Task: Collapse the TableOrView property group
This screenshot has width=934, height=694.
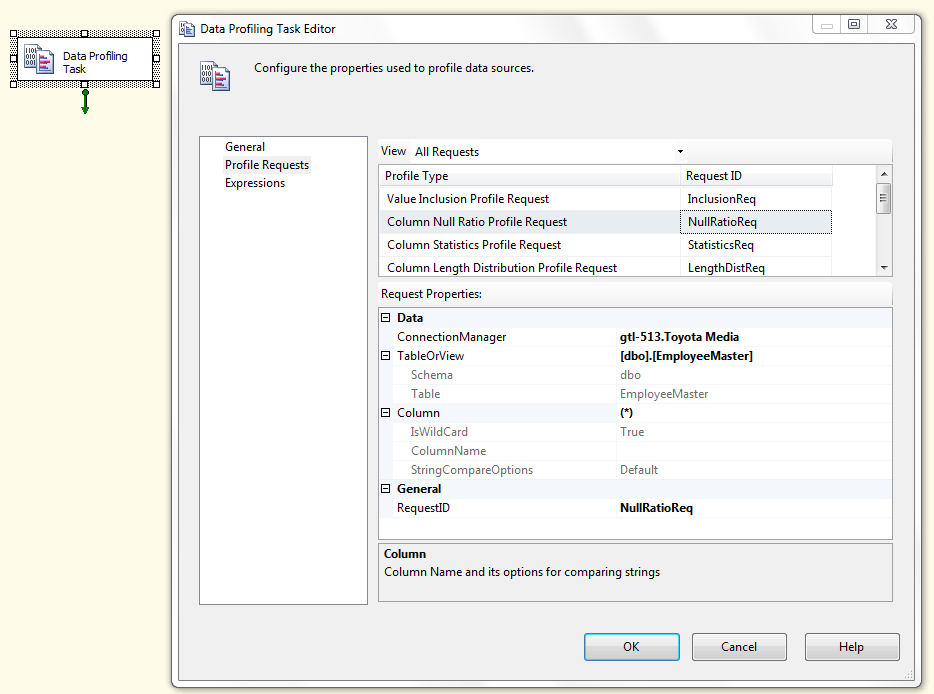Action: tap(385, 355)
